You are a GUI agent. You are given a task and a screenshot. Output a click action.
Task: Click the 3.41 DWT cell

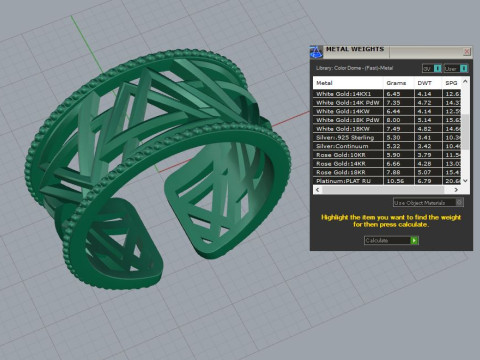428,137
